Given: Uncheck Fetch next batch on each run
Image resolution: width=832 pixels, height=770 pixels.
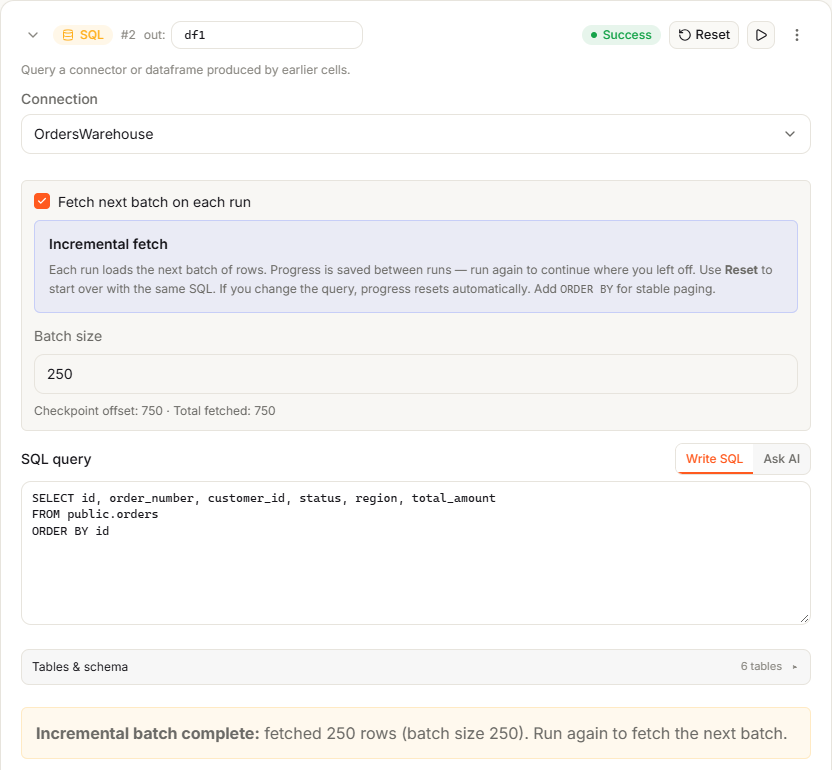Looking at the screenshot, I should pyautogui.click(x=42, y=202).
